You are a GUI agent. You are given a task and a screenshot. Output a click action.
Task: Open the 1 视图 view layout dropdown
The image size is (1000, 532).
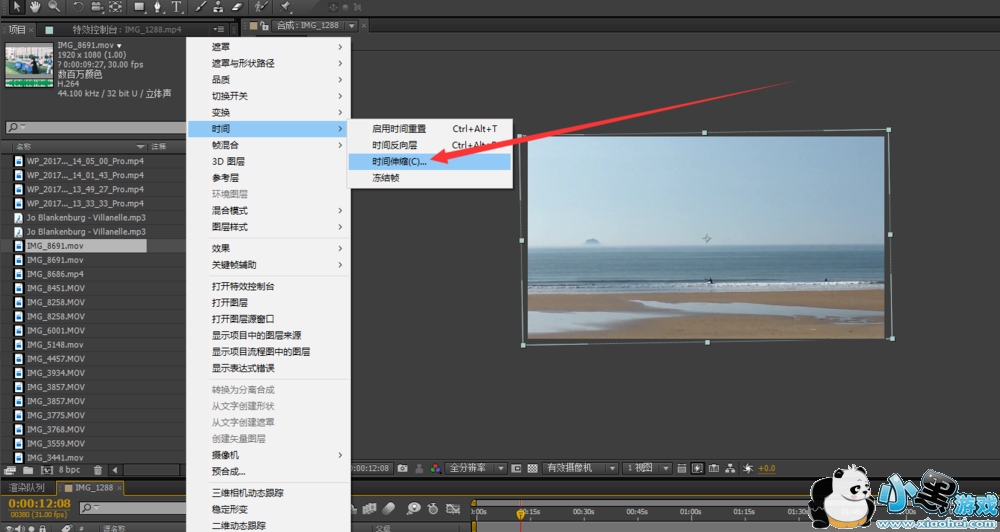point(645,468)
